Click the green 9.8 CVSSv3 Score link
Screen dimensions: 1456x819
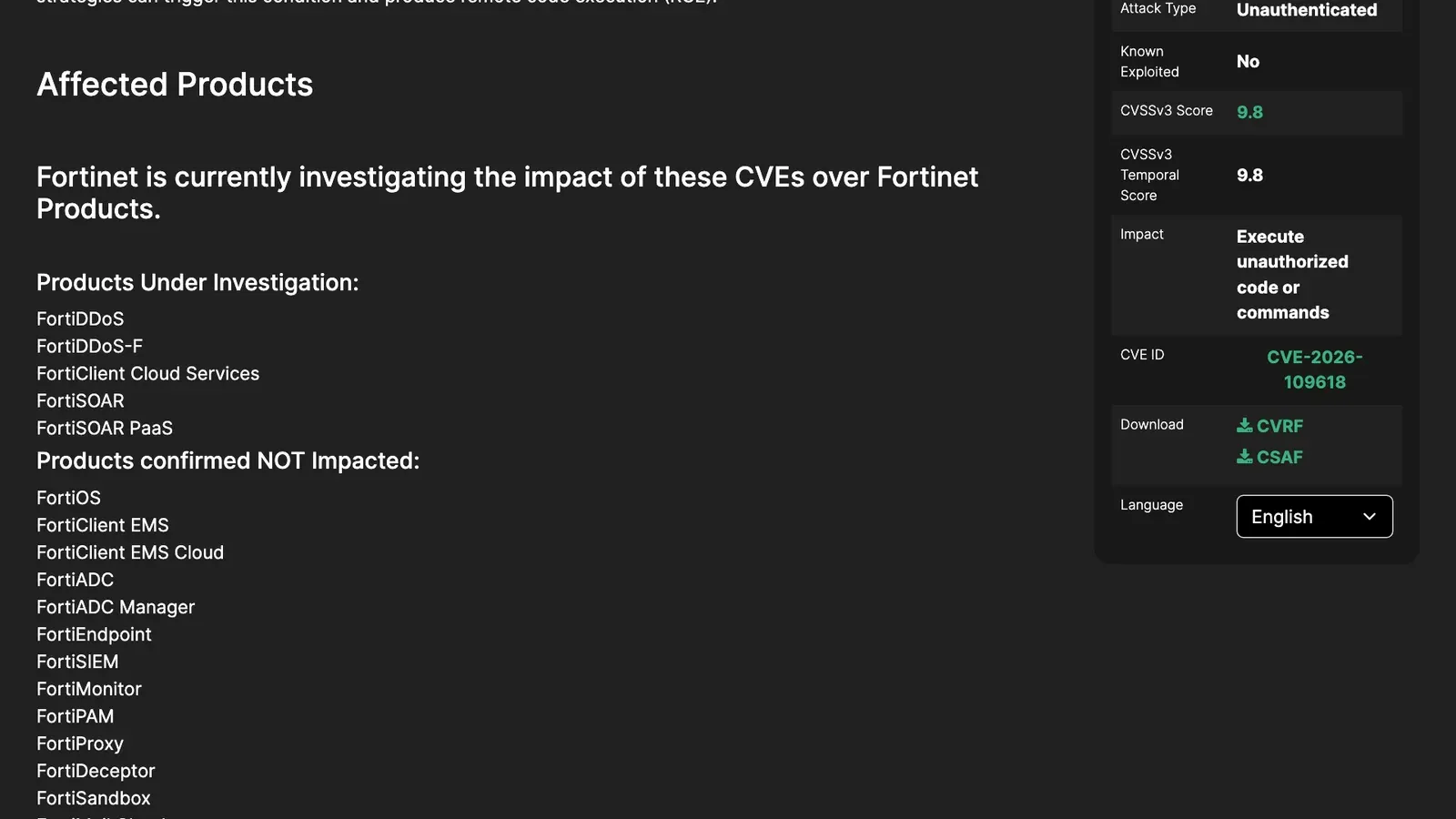click(x=1249, y=112)
